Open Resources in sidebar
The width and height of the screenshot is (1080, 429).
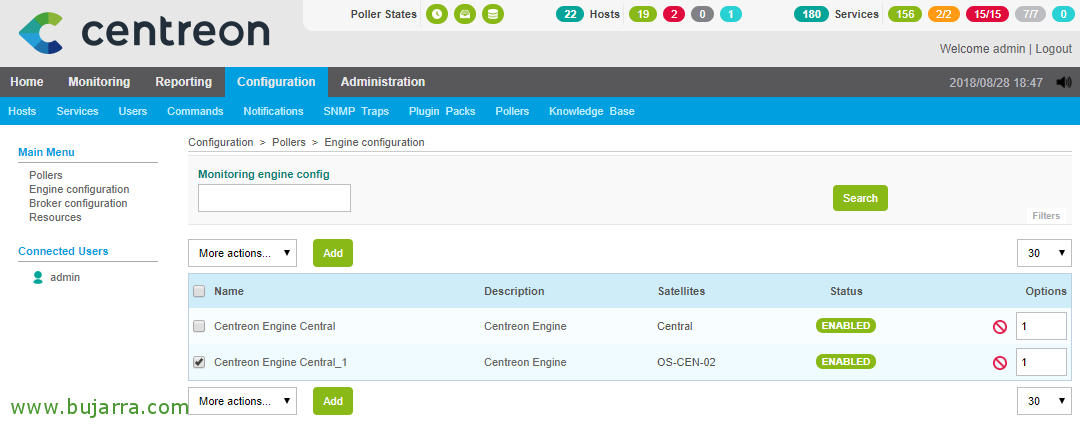coord(55,217)
